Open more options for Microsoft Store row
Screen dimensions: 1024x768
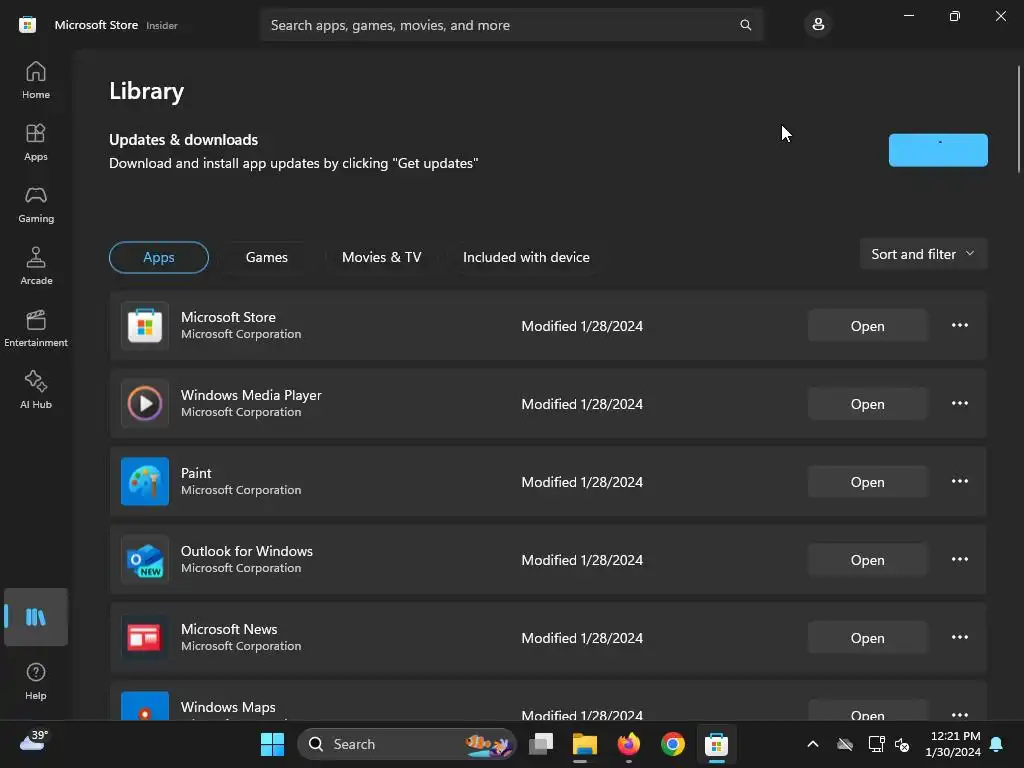click(959, 325)
